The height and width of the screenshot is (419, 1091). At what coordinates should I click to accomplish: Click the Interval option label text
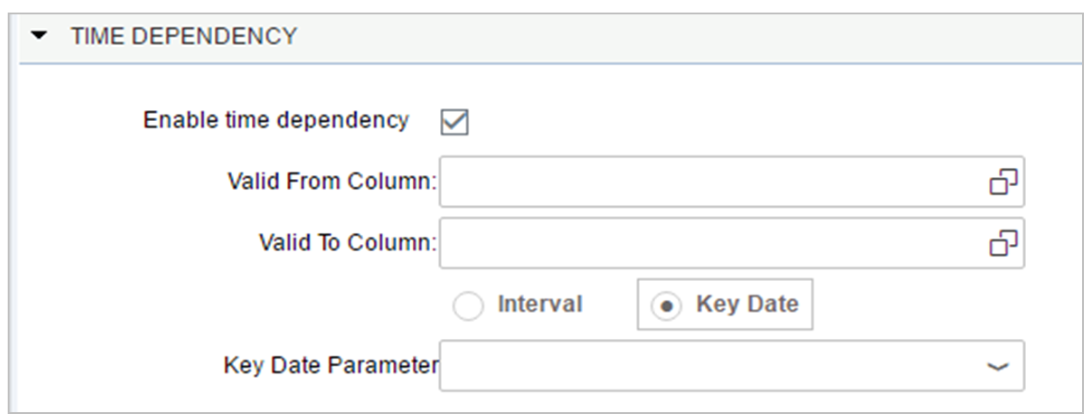540,305
